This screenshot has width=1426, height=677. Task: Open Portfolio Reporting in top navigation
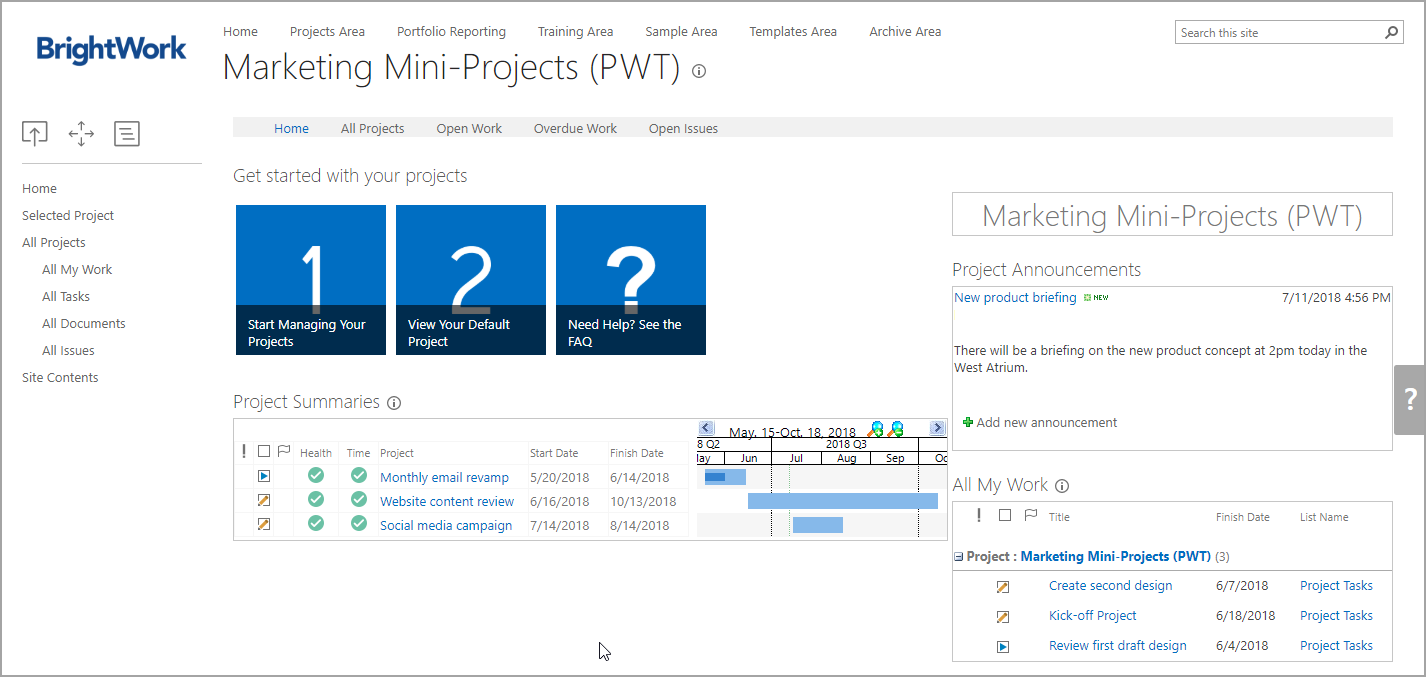click(x=451, y=31)
